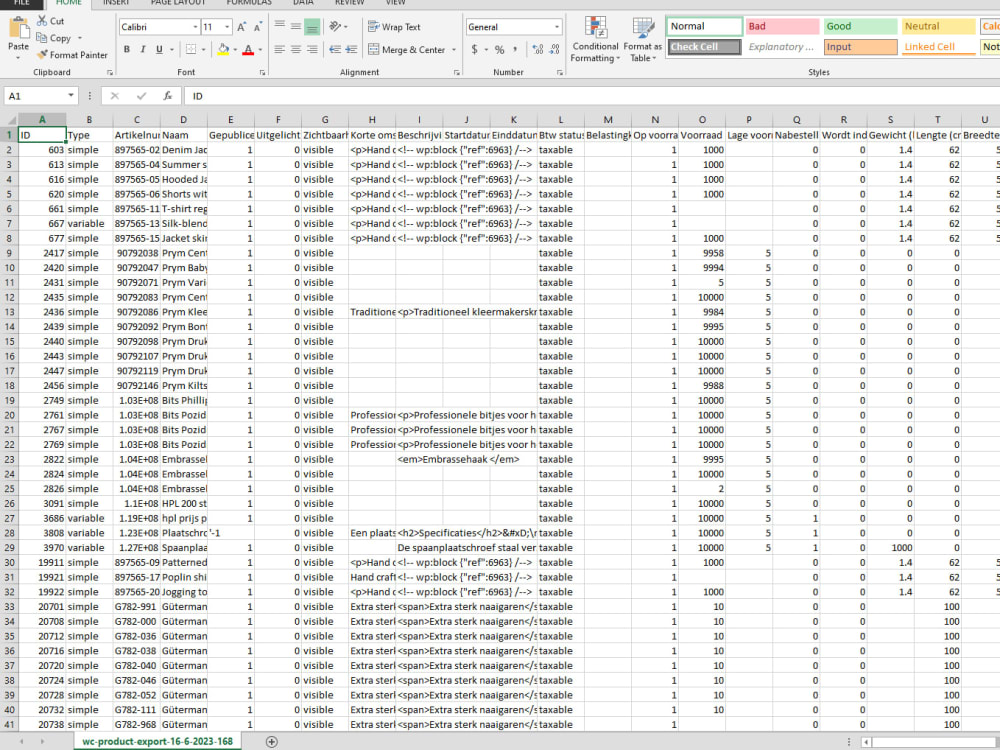Apply the Neutral cell style
This screenshot has height=750, width=1000.
coord(938,26)
